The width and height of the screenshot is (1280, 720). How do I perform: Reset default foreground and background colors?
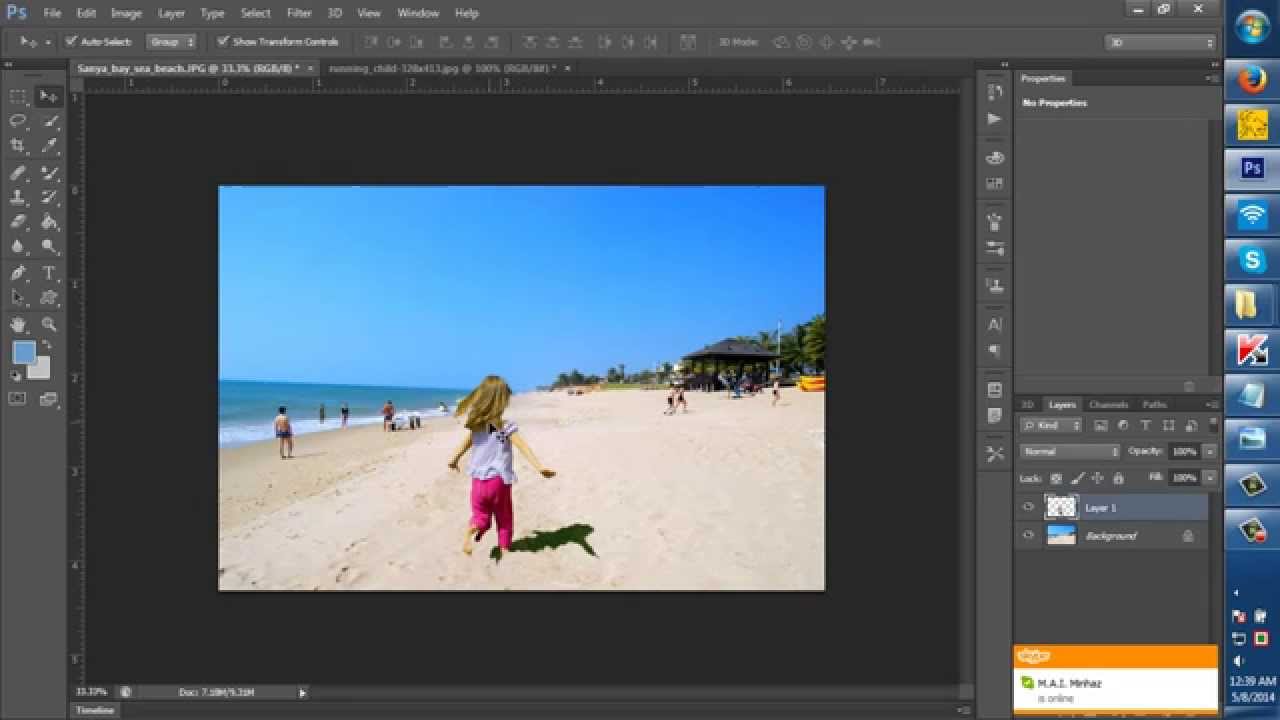(15, 376)
